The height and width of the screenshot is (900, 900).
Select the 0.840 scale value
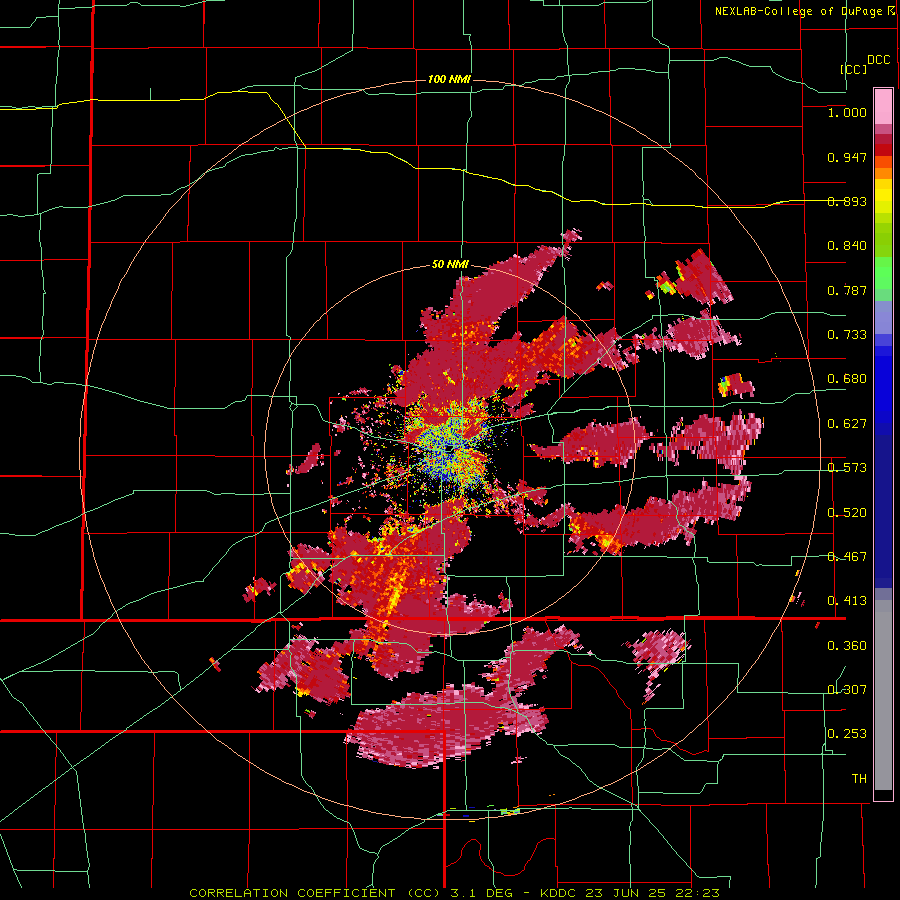click(x=847, y=246)
